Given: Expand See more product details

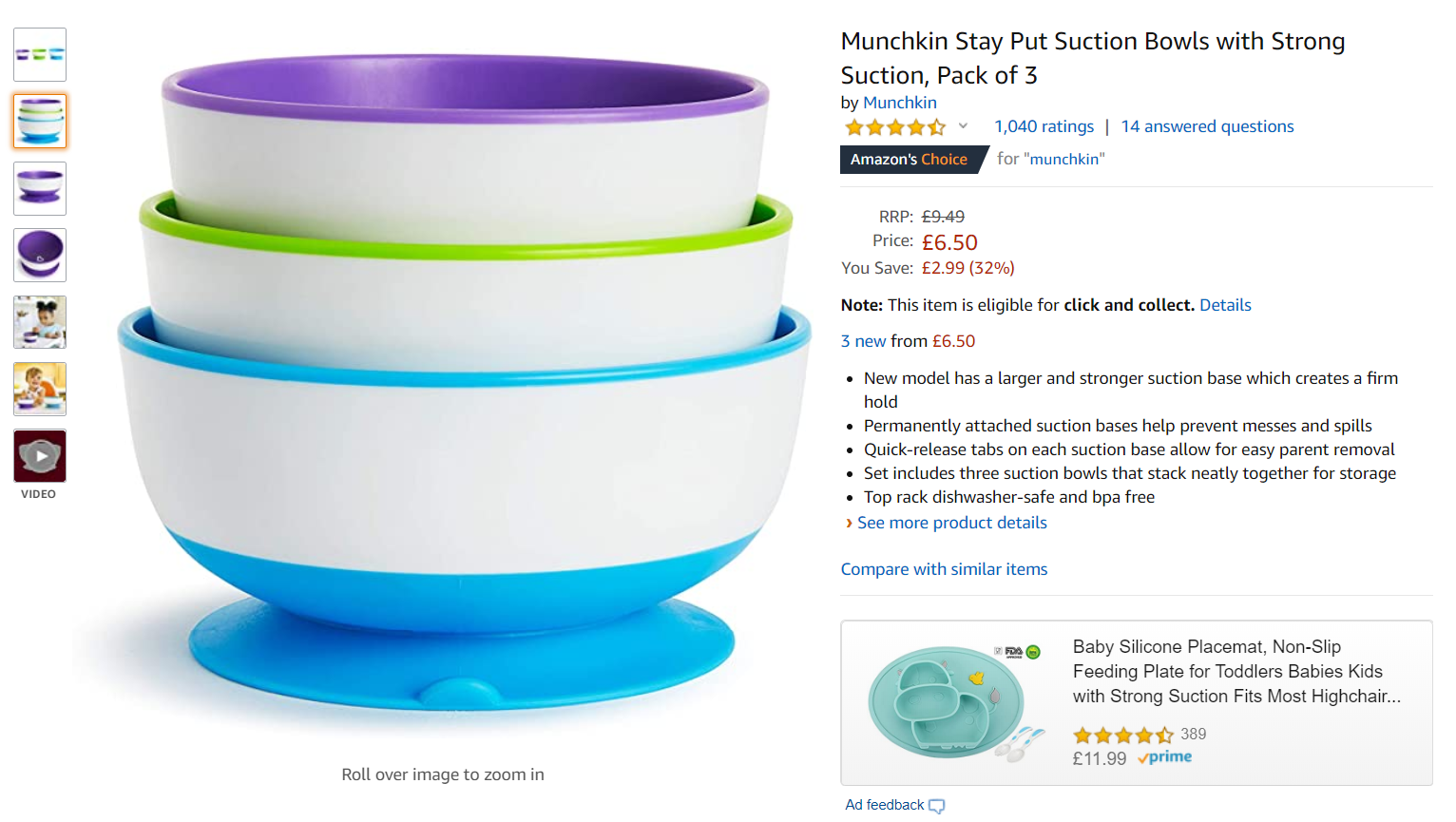Looking at the screenshot, I should point(951,523).
